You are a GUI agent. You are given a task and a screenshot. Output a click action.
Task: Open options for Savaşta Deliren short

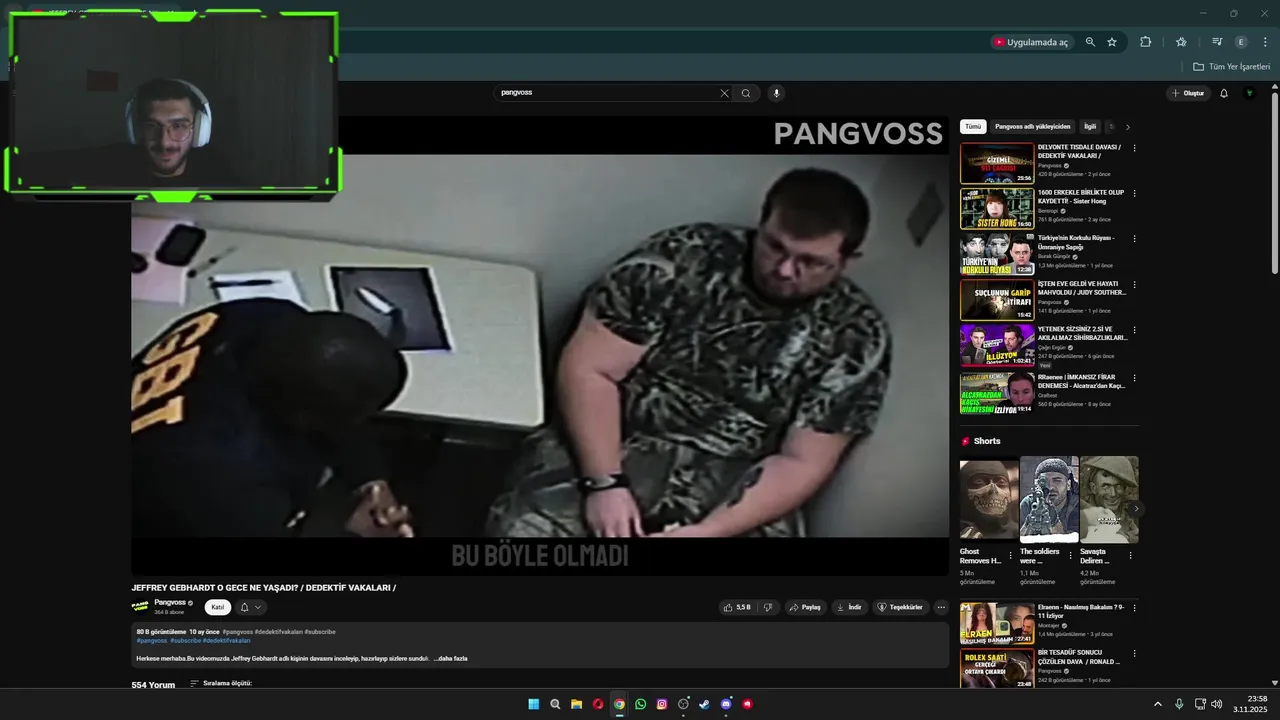point(1131,556)
